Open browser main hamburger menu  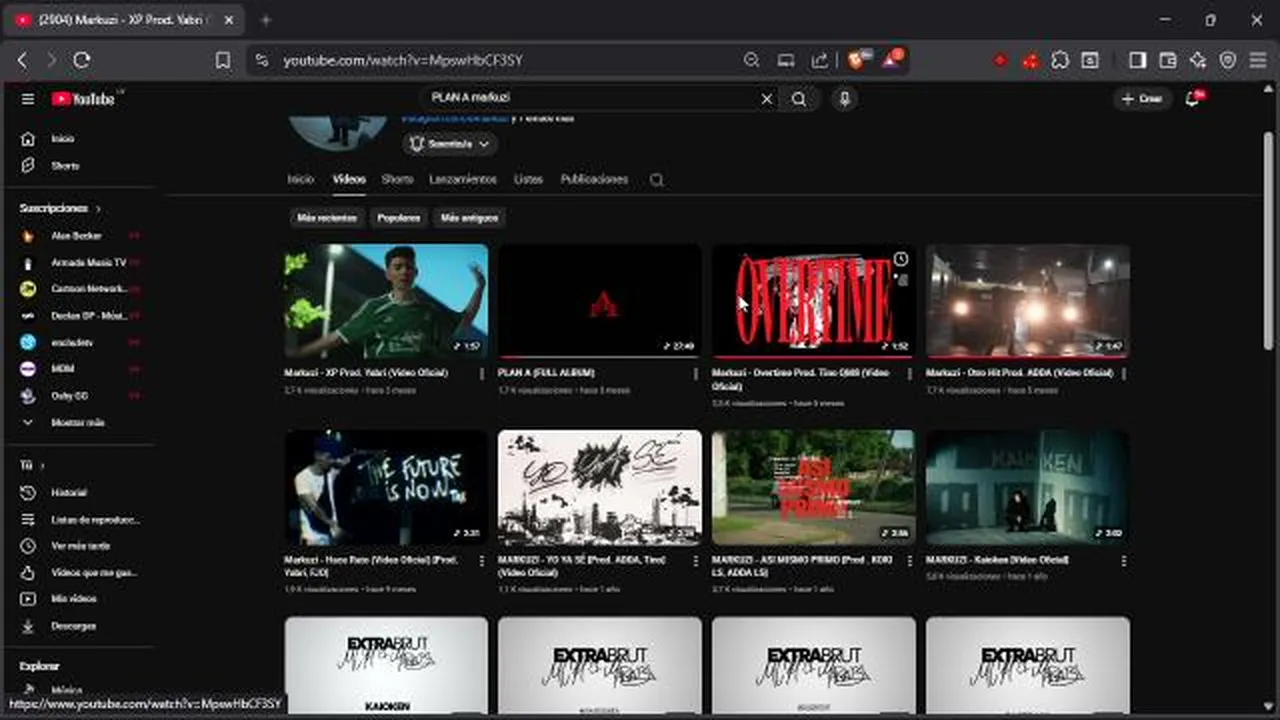(x=1258, y=60)
